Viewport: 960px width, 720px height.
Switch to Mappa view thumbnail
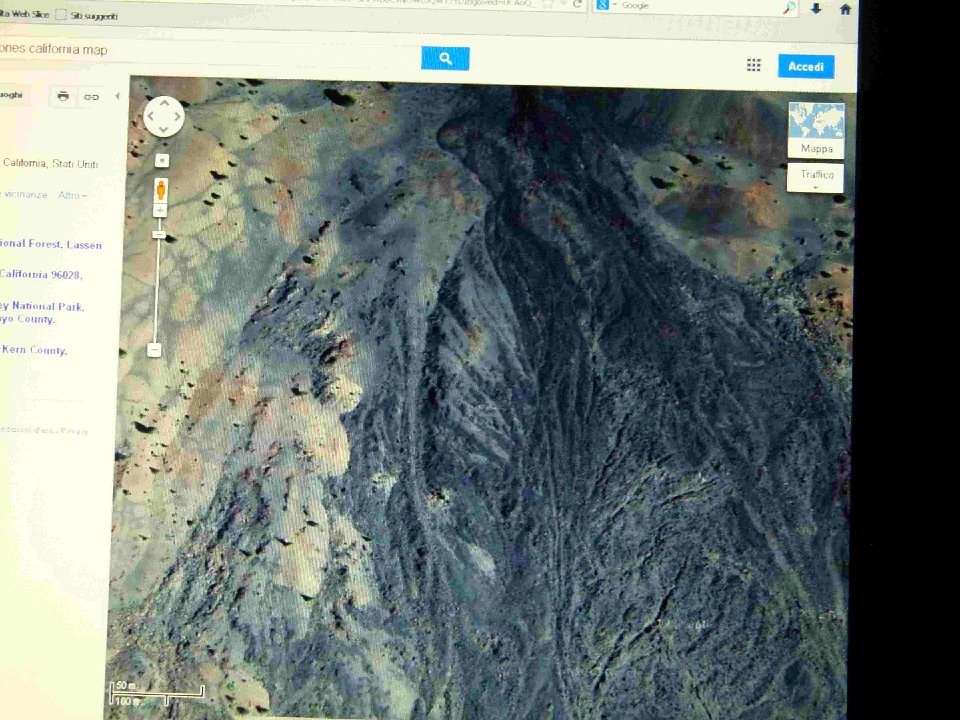tap(816, 130)
